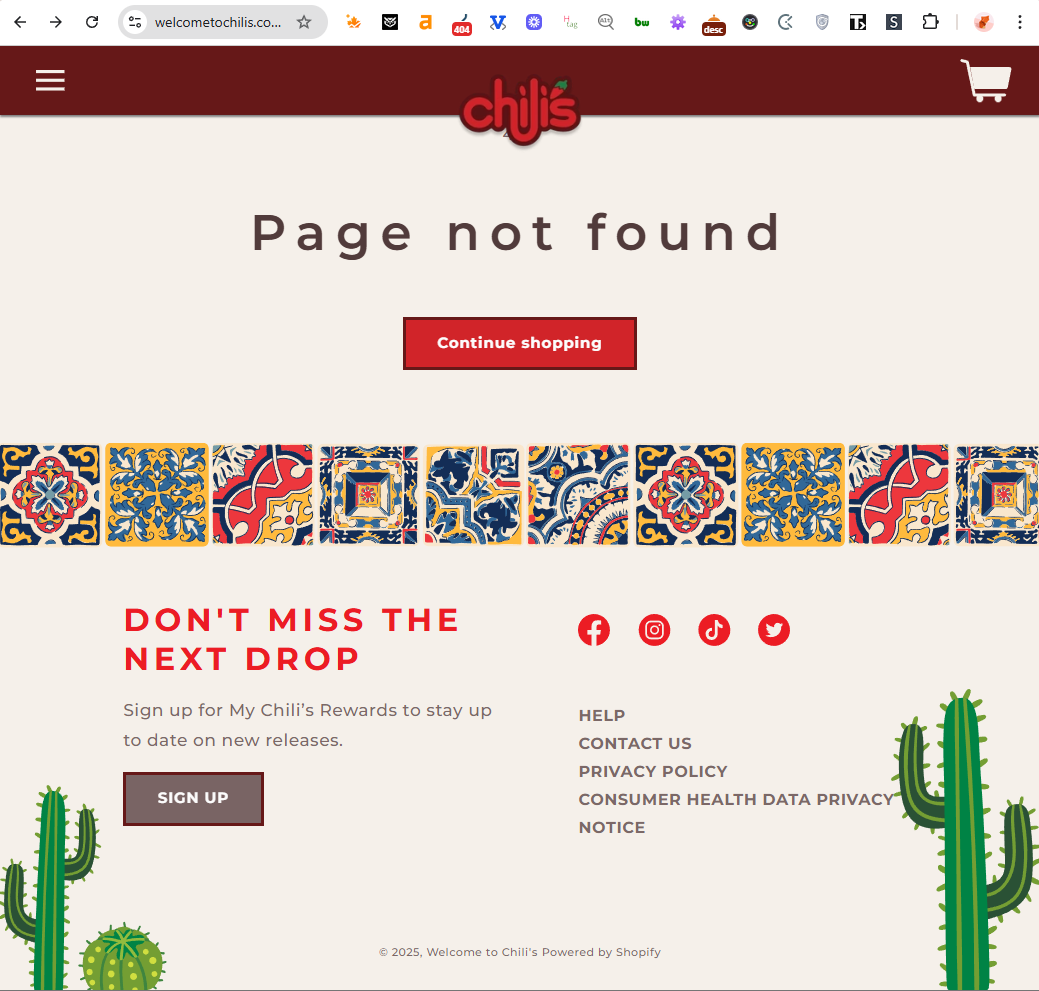Viewport: 1039px width, 991px height.
Task: Open the PRIVACY POLICY link
Action: coord(653,771)
